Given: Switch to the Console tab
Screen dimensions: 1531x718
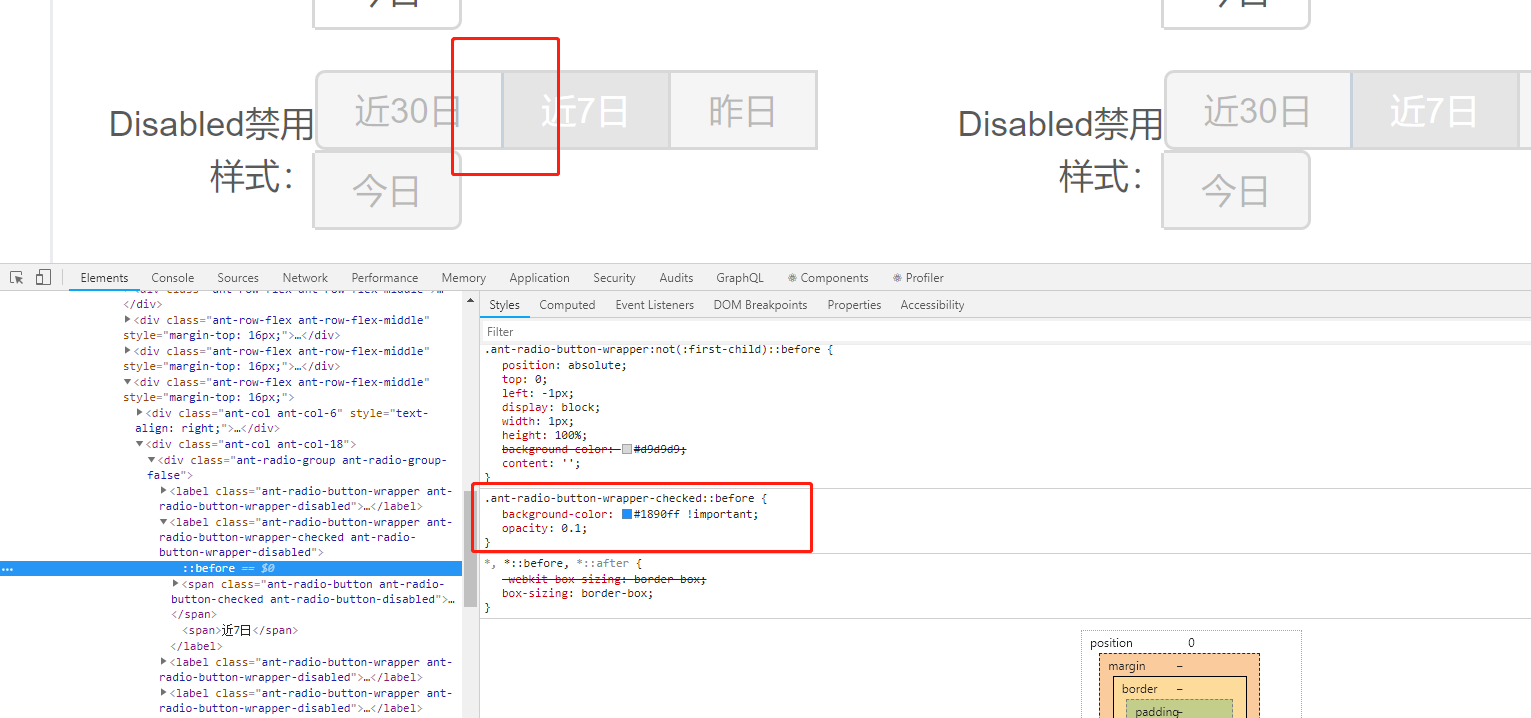Looking at the screenshot, I should 173,278.
